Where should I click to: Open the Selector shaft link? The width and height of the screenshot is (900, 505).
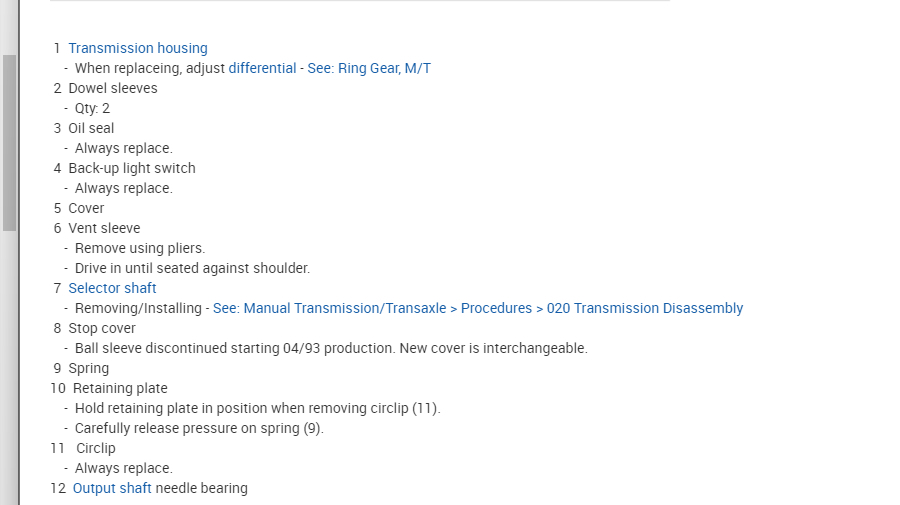(x=112, y=288)
